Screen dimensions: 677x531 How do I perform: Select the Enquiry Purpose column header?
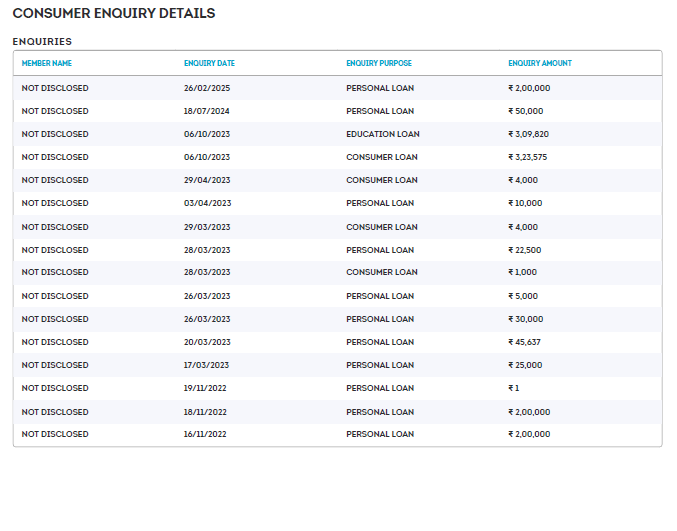pos(378,64)
